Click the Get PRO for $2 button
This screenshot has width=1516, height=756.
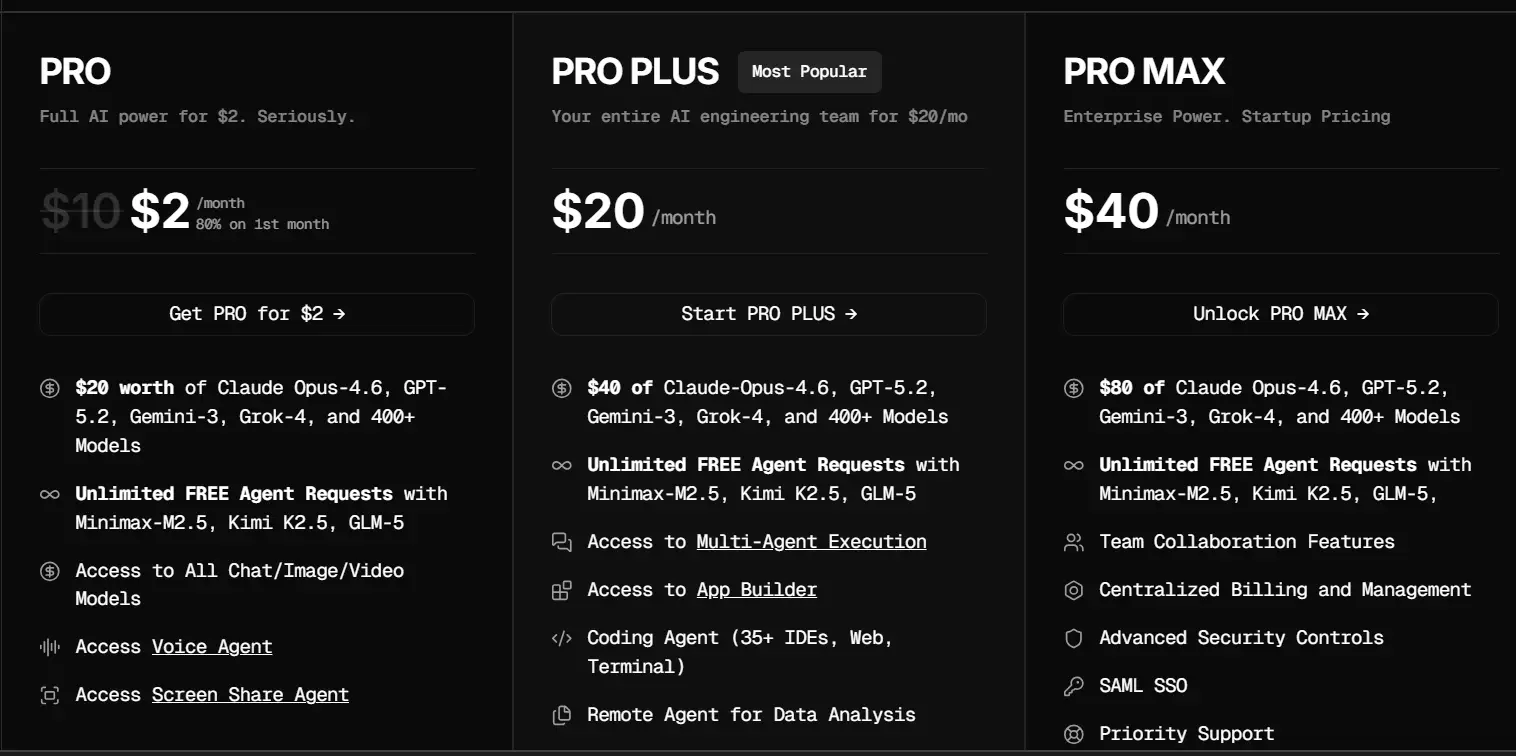256,314
